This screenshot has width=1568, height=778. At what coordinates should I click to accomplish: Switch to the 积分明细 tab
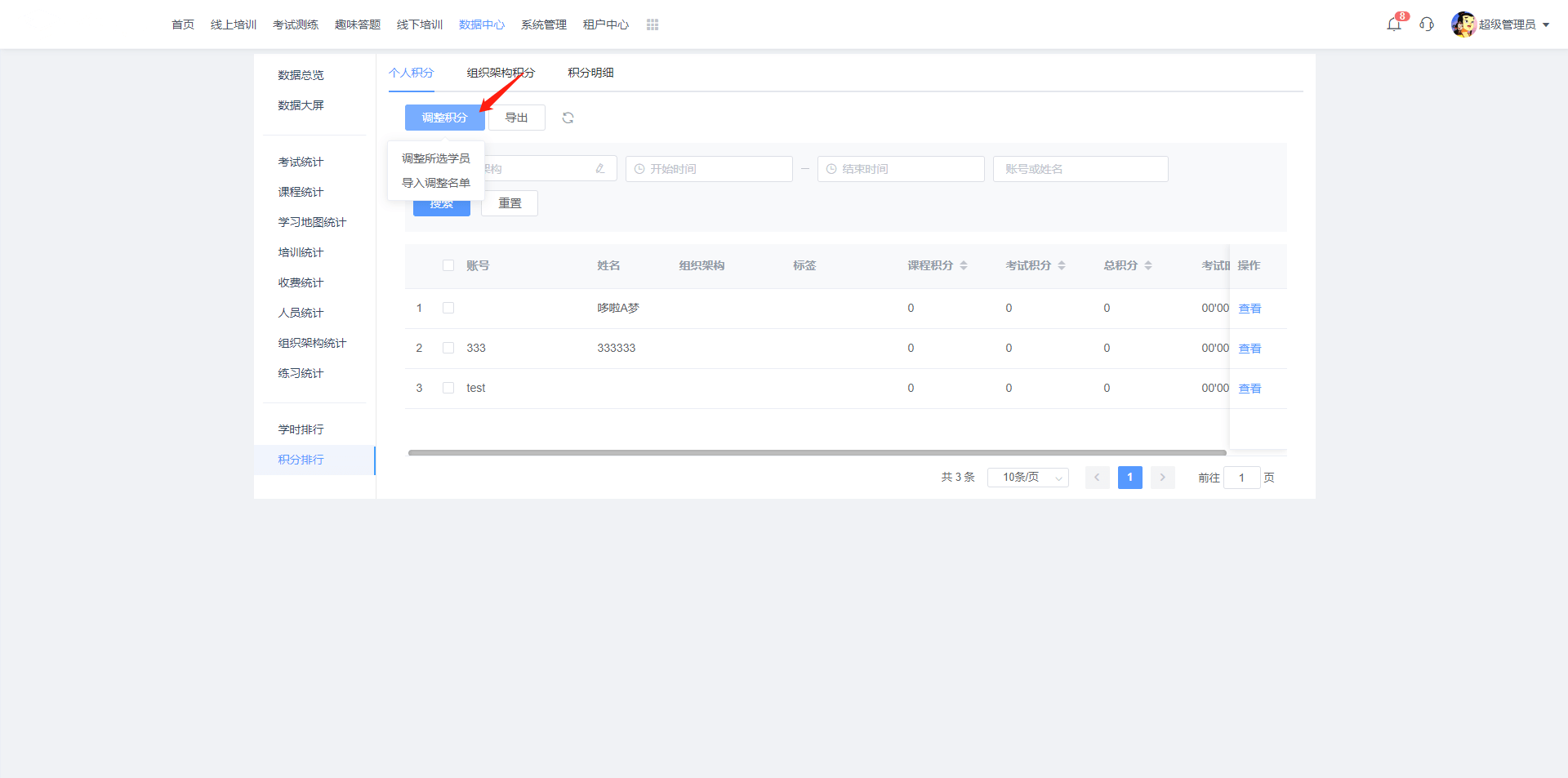point(590,73)
